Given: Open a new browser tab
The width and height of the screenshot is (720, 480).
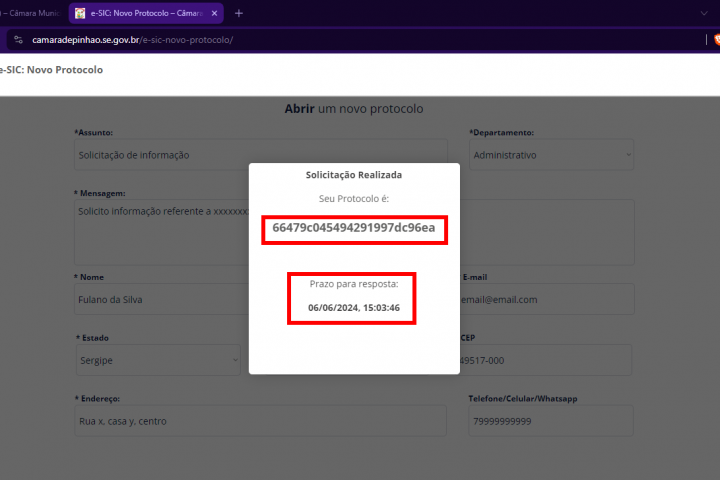Looking at the screenshot, I should pyautogui.click(x=238, y=13).
